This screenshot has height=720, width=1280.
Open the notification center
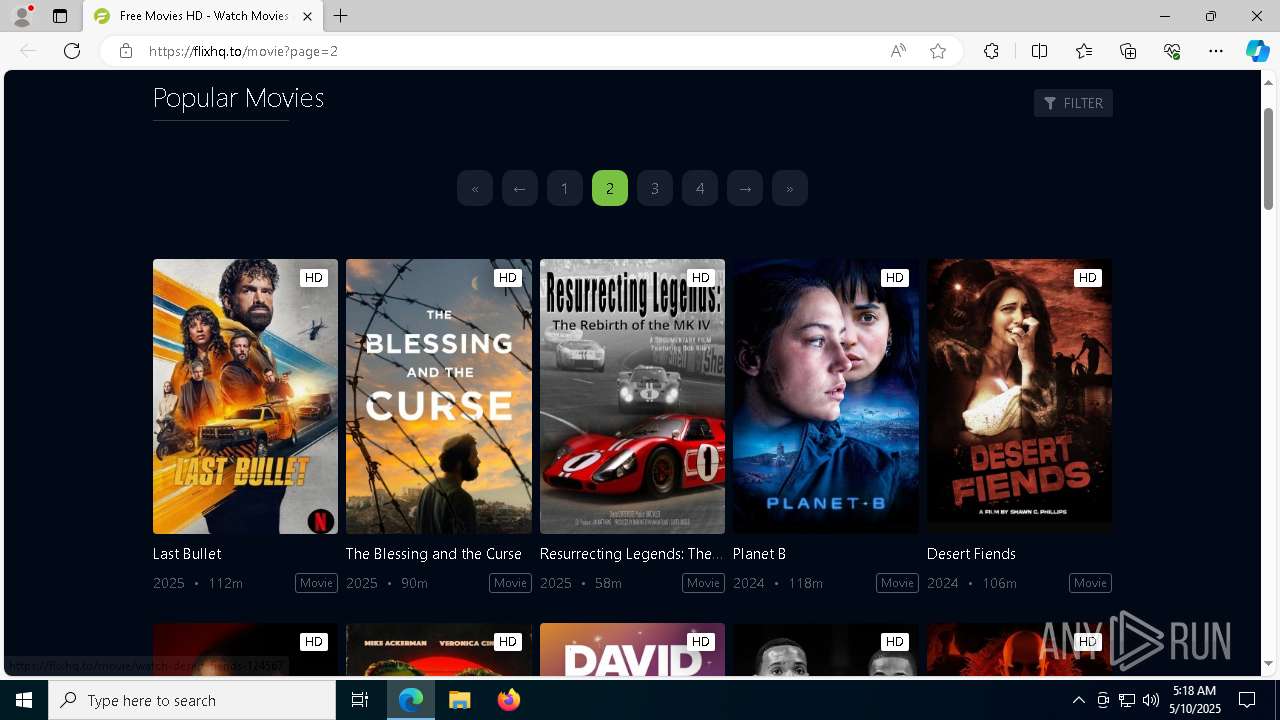coord(1247,700)
